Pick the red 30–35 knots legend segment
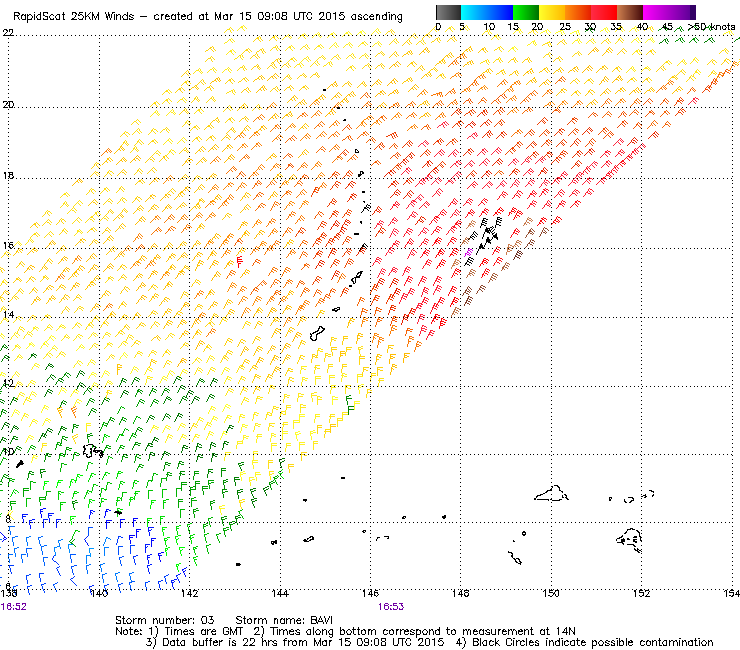740x650 pixels. tap(604, 12)
